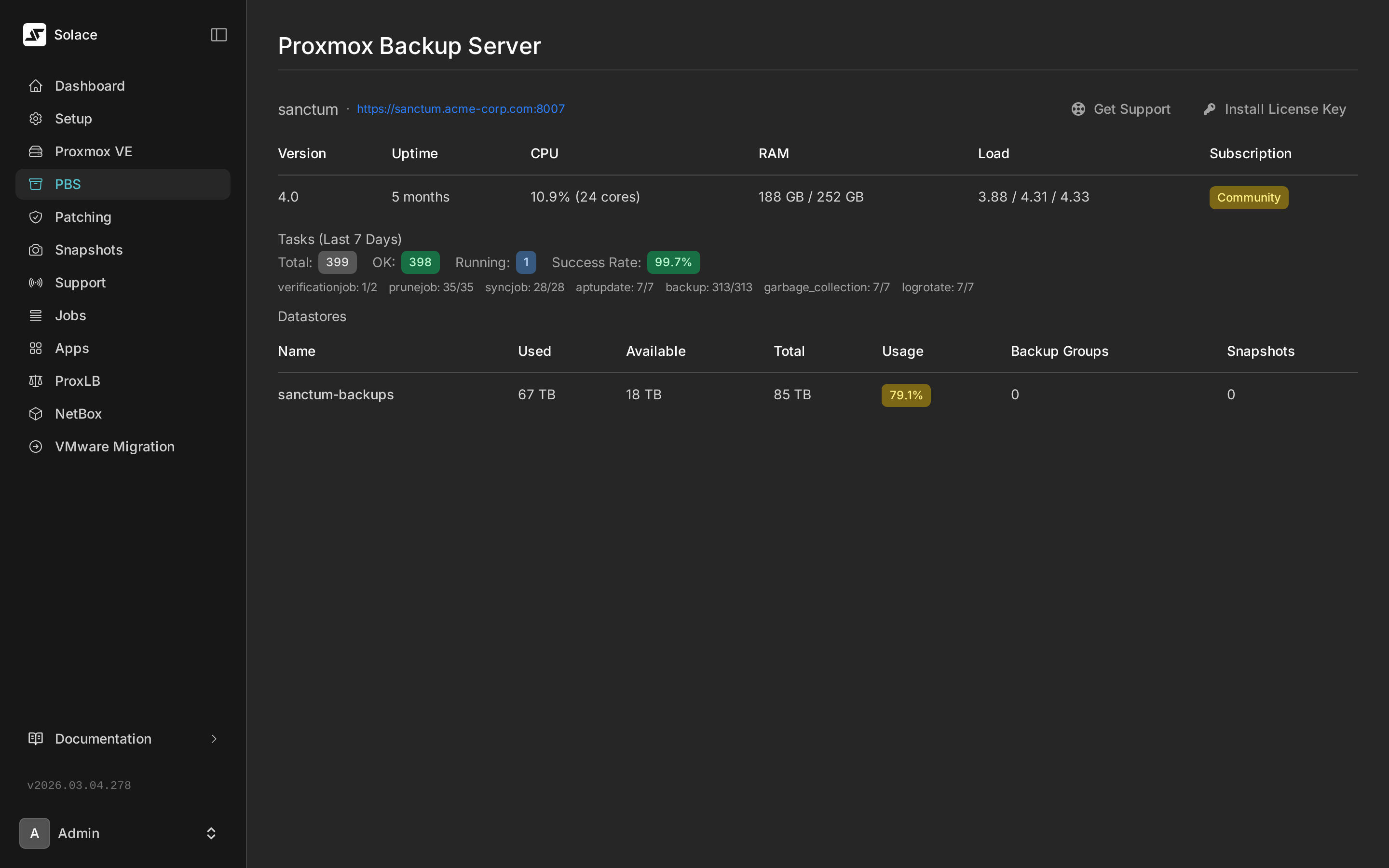1389x868 pixels.
Task: Open Proxmox VE via its server icon
Action: coord(36,151)
